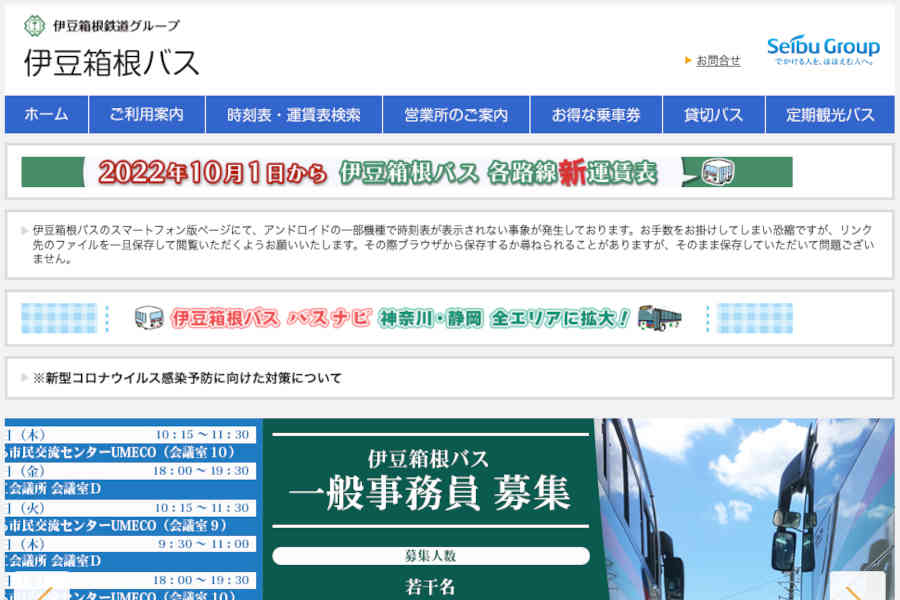Viewport: 900px width, 600px height.
Task: Open the ホーム menu tab
Action: (46, 115)
